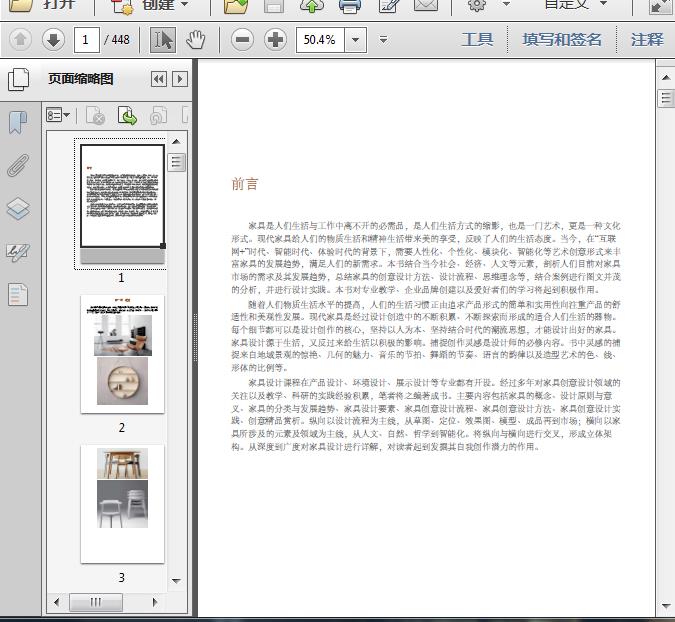
Task: Open the 注释 comments pane
Action: (647, 40)
